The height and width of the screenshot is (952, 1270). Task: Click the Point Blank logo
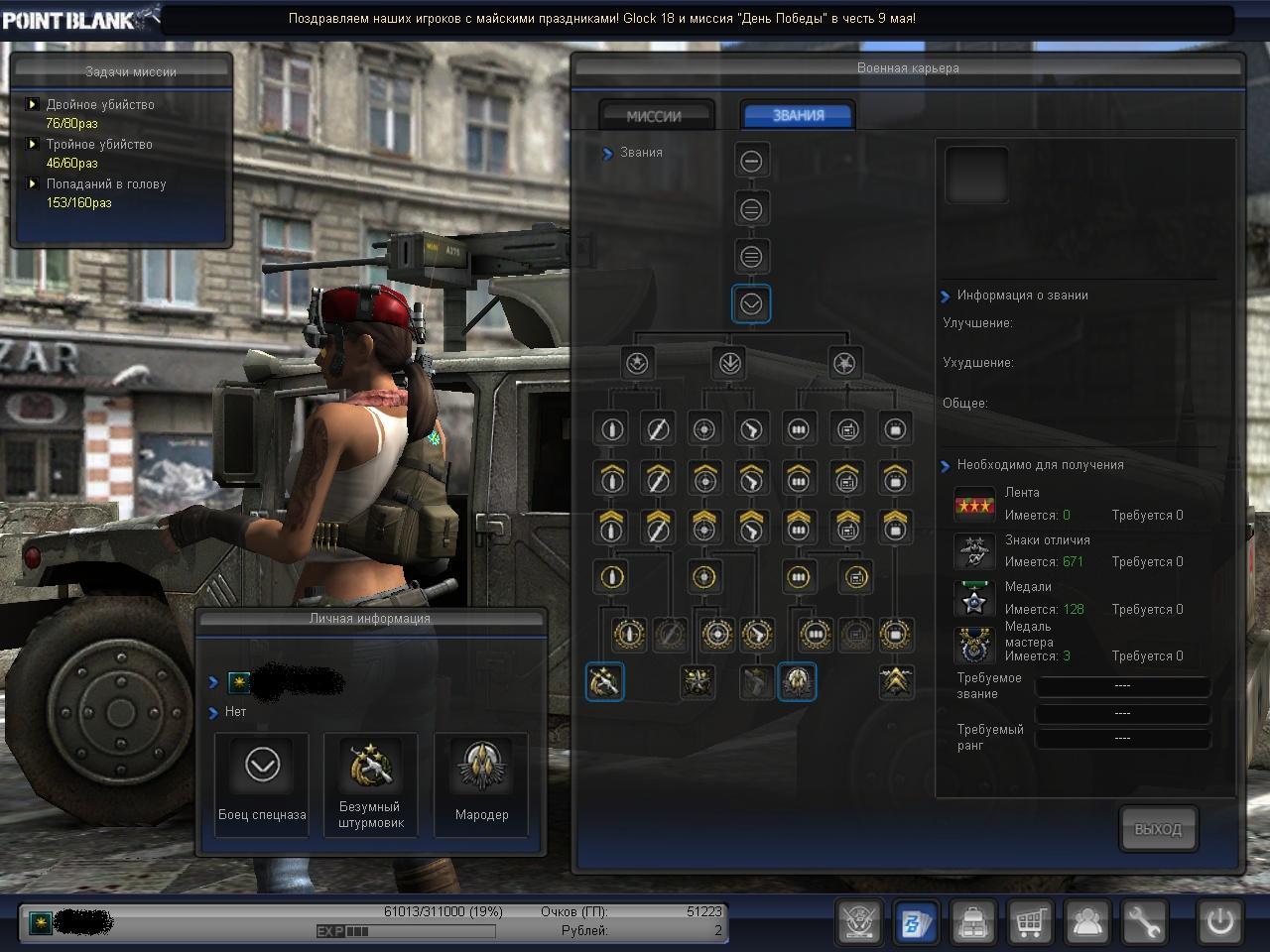(79, 18)
